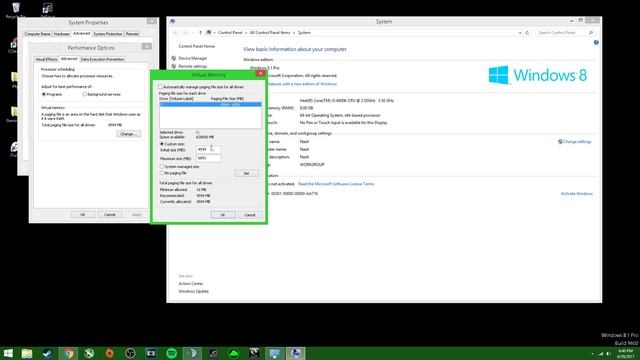
Task: Open Spotify from the taskbar
Action: (171, 353)
